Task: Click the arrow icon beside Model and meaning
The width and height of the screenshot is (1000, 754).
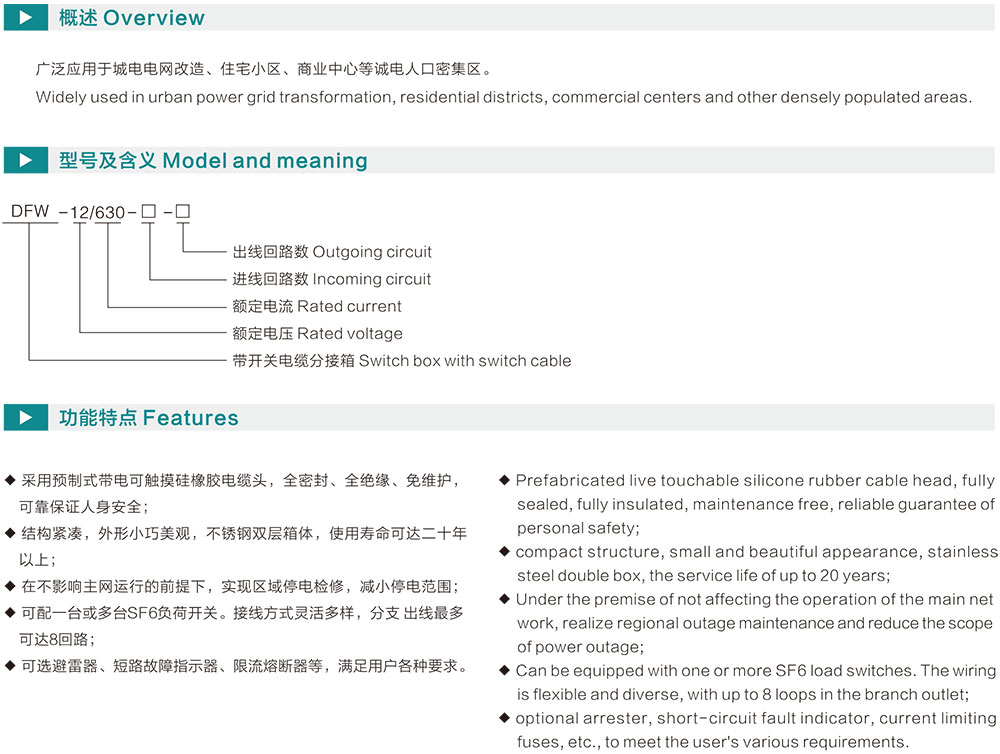Action: coord(26,161)
